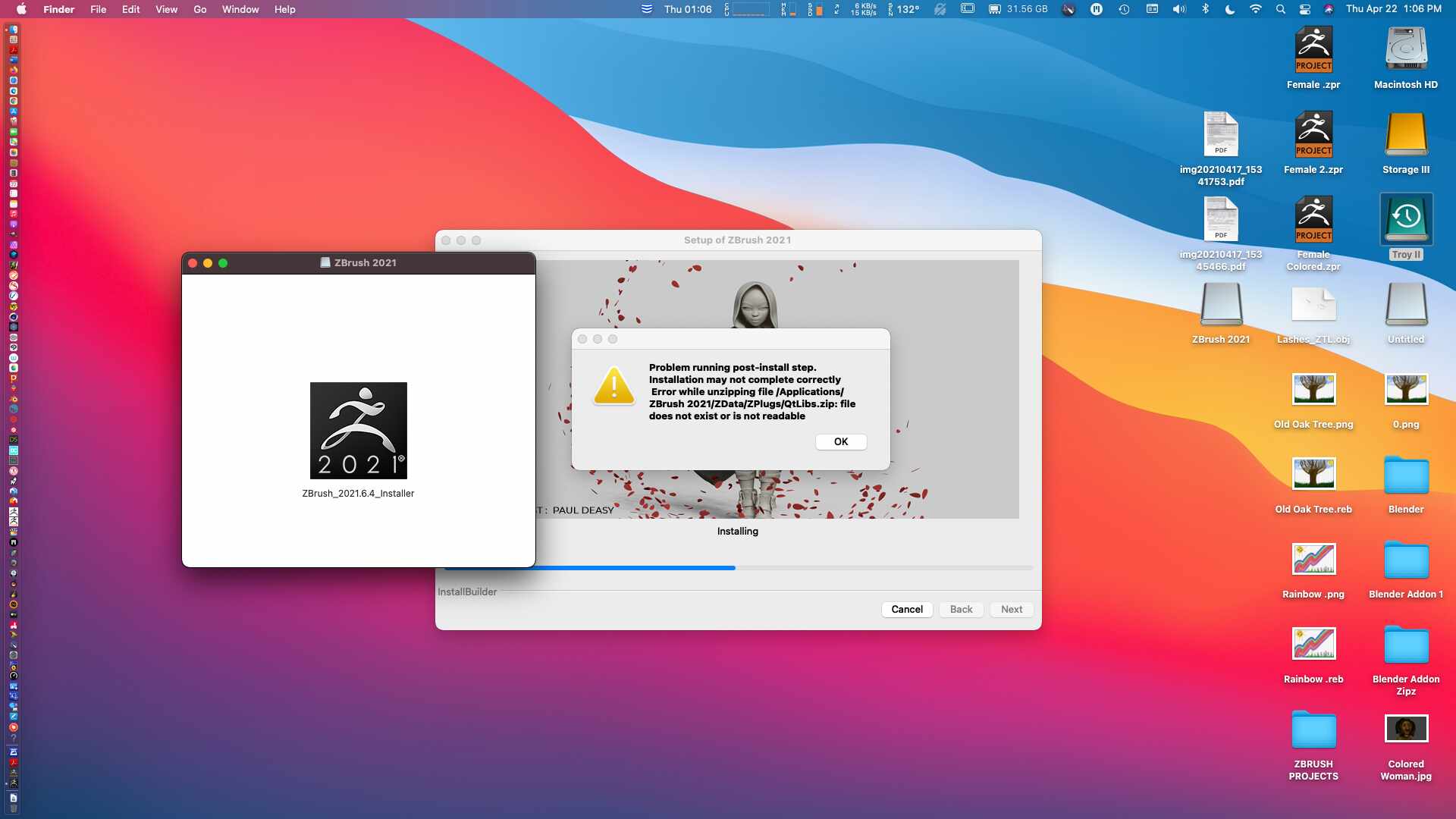Open ZBRUSH PROJECTS folder

(x=1313, y=731)
